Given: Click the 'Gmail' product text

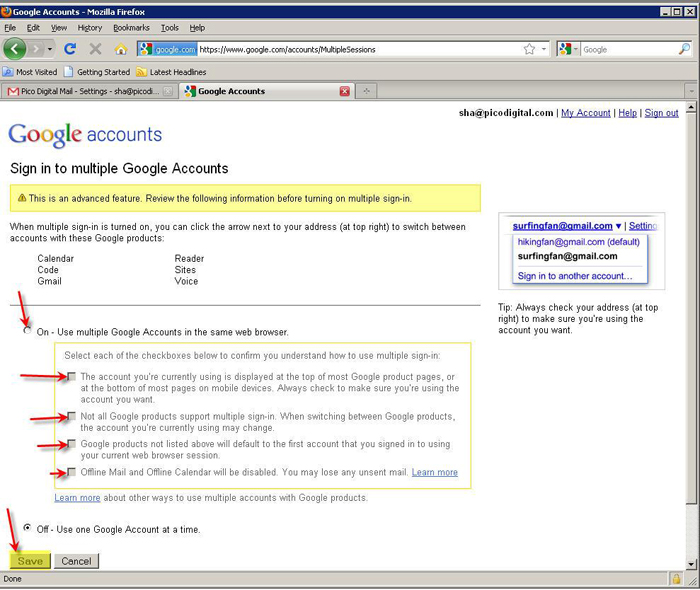Looking at the screenshot, I should point(50,281).
